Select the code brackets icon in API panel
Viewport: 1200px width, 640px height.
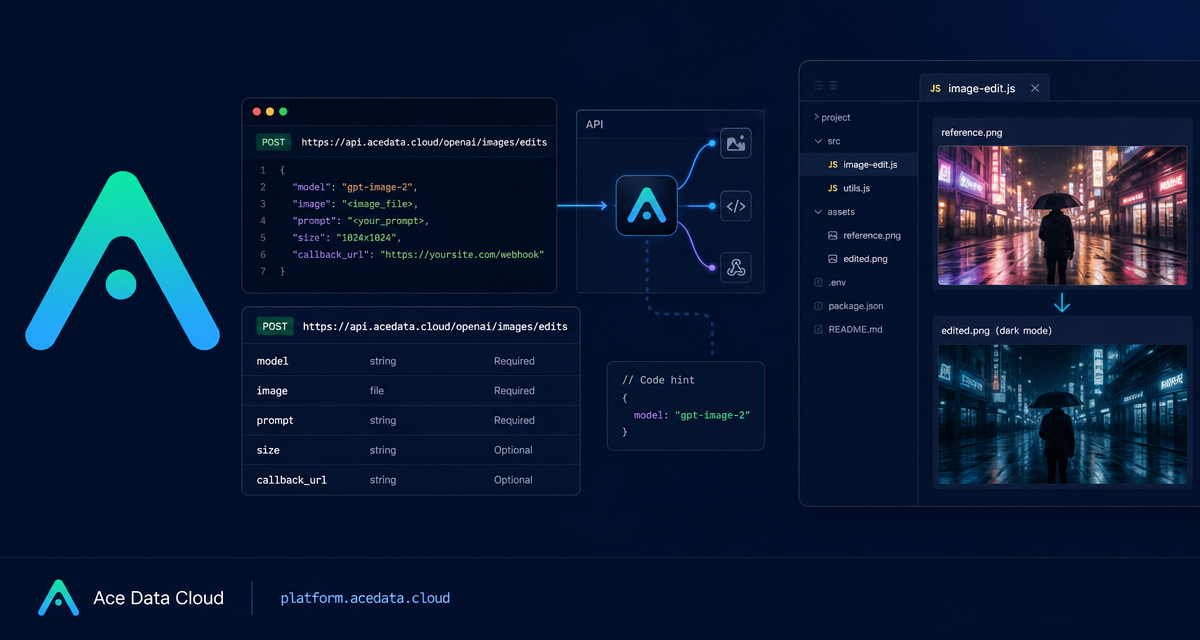[736, 207]
